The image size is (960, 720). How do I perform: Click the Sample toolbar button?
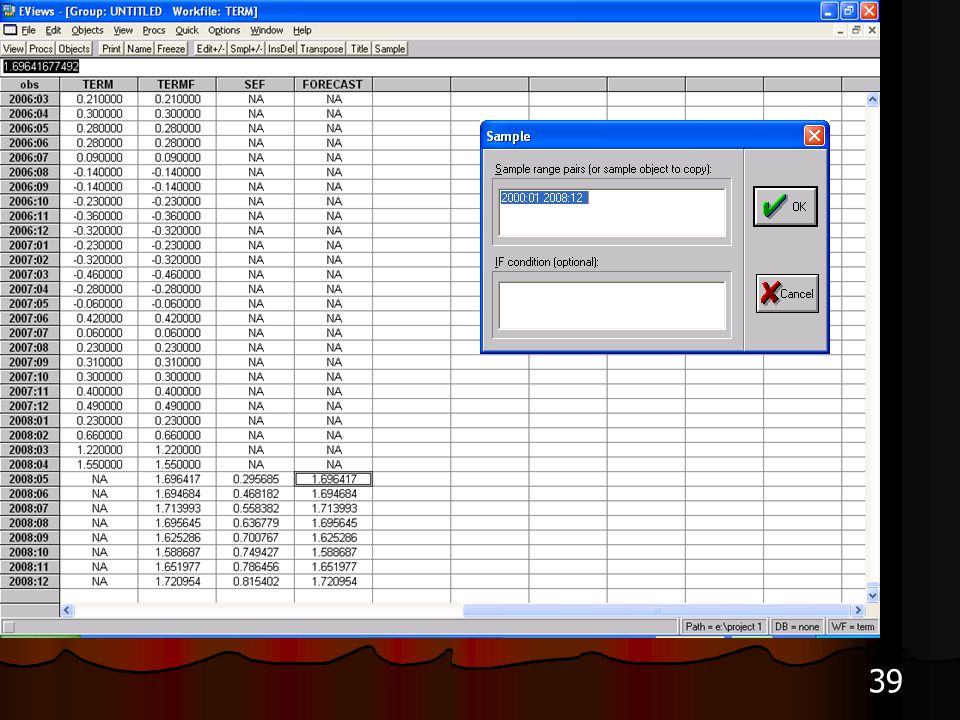[x=390, y=48]
